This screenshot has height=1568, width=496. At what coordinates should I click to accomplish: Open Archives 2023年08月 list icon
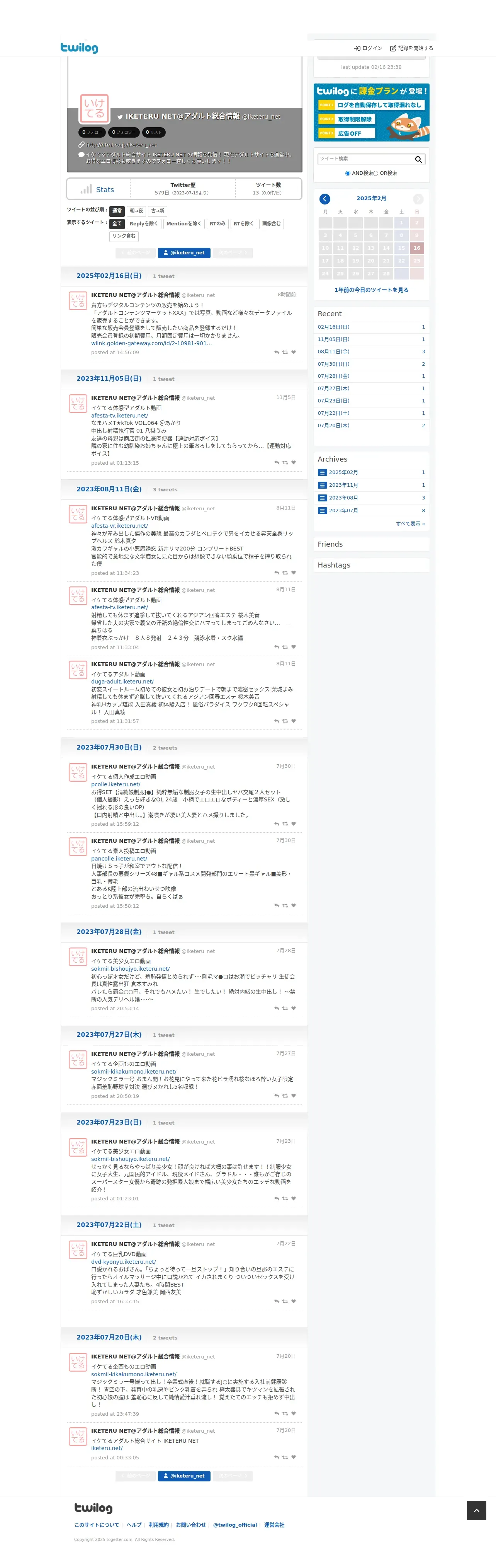pos(323,498)
